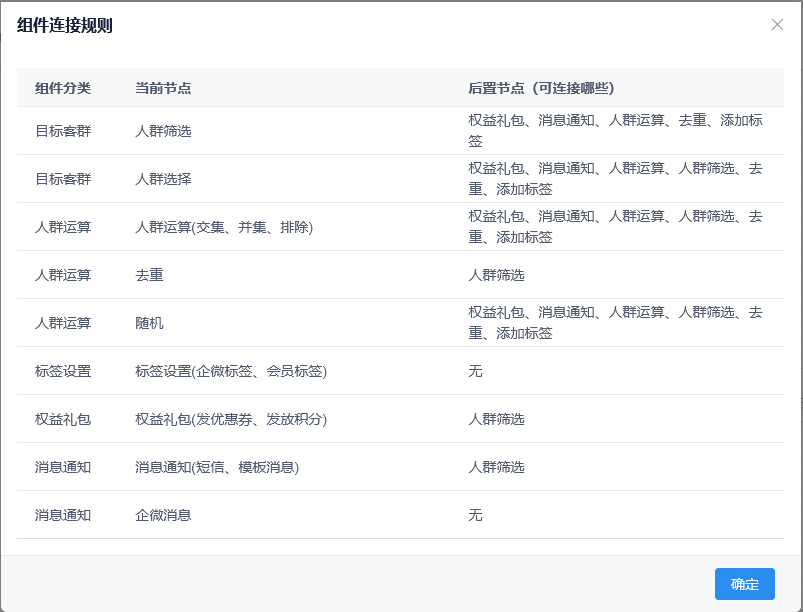The image size is (803, 612).
Task: Click the 标签设置 category cell
Action: (63, 371)
